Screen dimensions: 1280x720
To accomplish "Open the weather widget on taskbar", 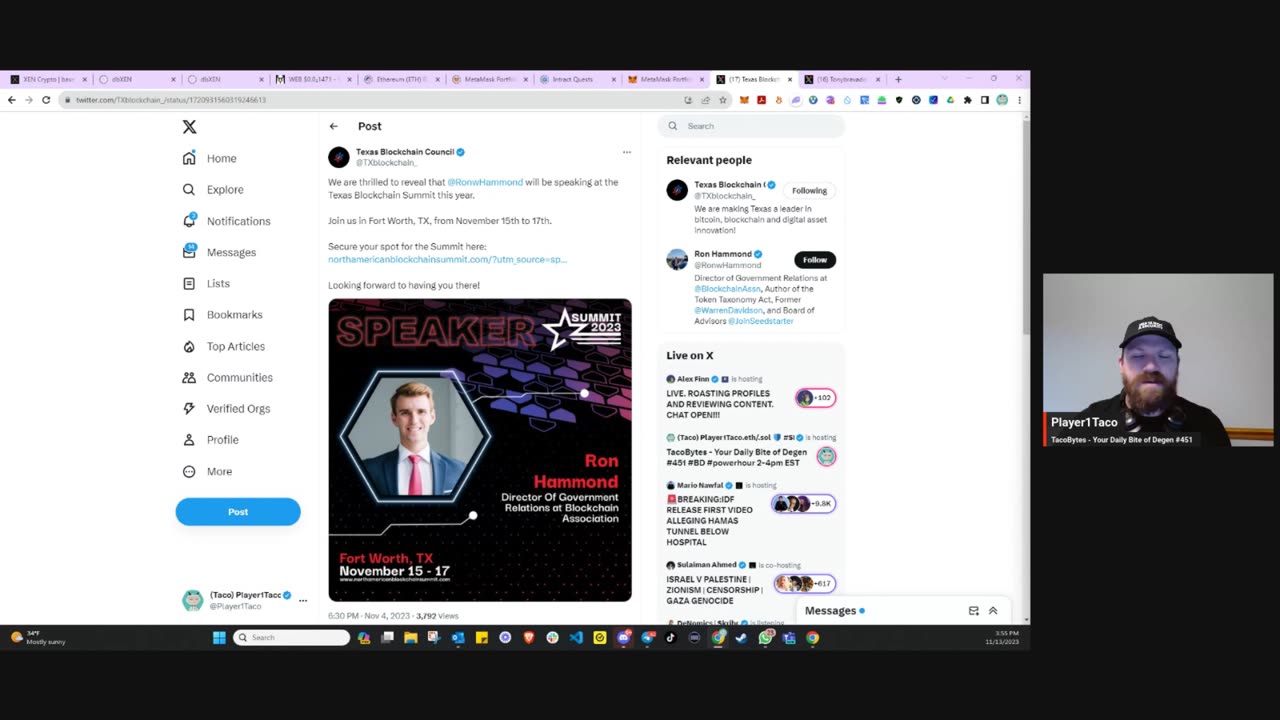I will click(x=38, y=637).
